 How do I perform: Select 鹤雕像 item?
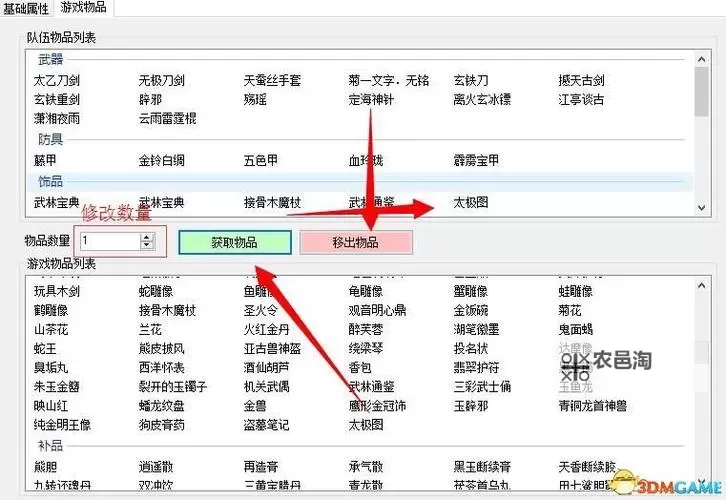tap(51, 310)
